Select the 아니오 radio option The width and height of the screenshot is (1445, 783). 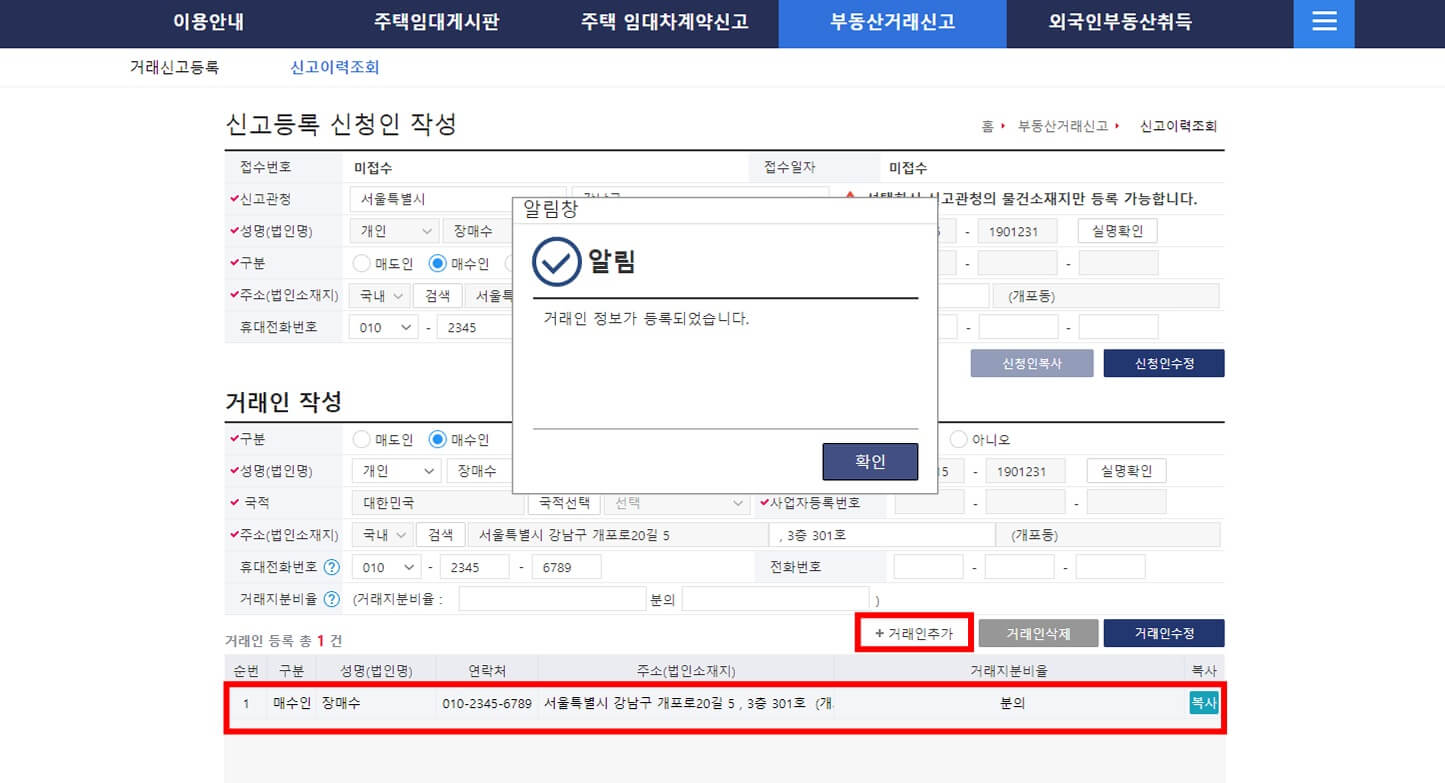[960, 438]
